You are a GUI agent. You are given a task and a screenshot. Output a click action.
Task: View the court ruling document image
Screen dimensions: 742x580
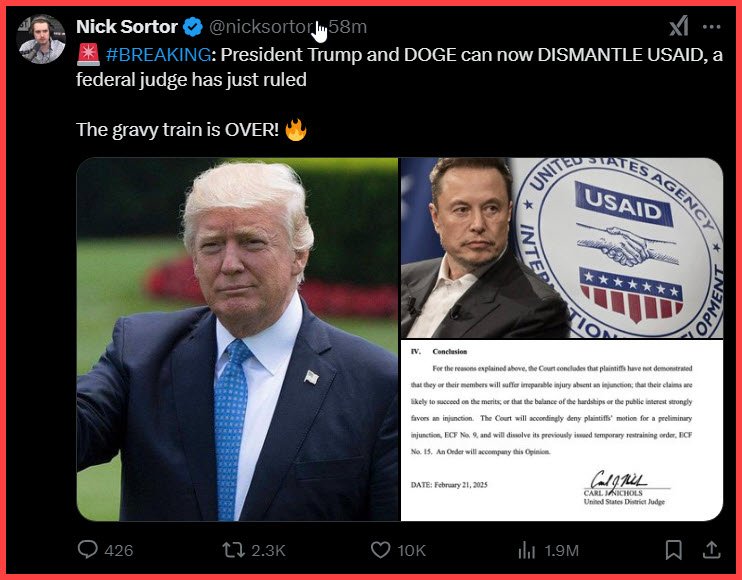(x=561, y=431)
